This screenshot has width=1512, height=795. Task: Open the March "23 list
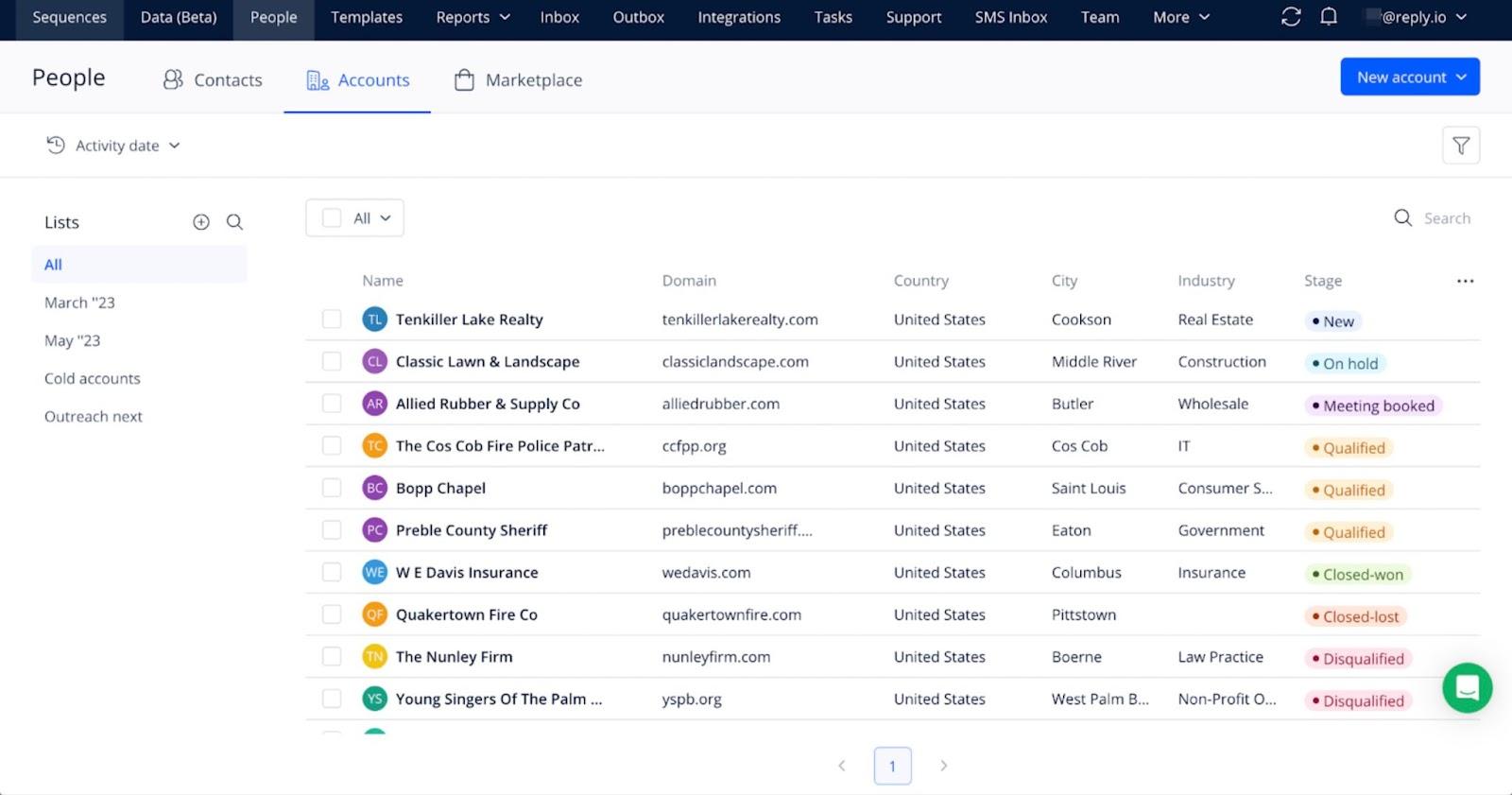coord(79,302)
